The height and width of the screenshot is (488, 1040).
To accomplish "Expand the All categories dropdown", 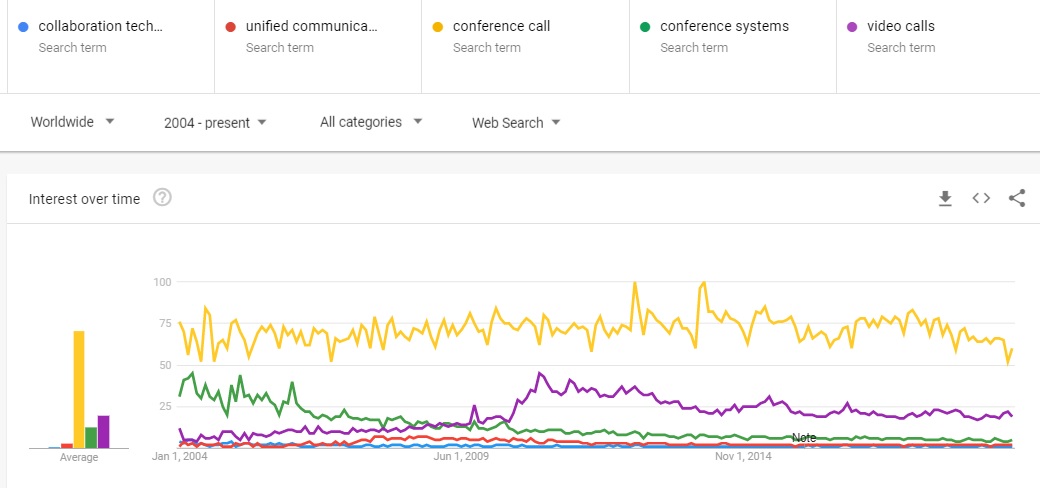I will [371, 122].
